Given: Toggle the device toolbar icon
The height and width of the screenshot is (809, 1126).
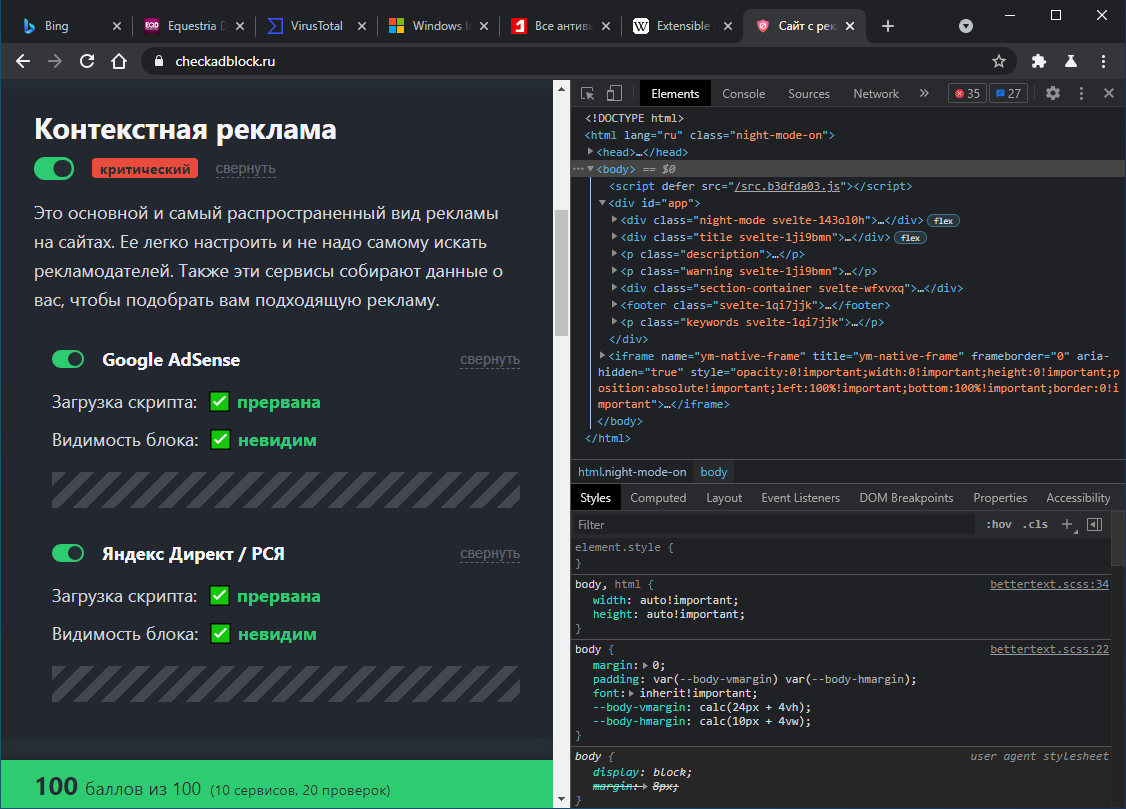Looking at the screenshot, I should [614, 93].
